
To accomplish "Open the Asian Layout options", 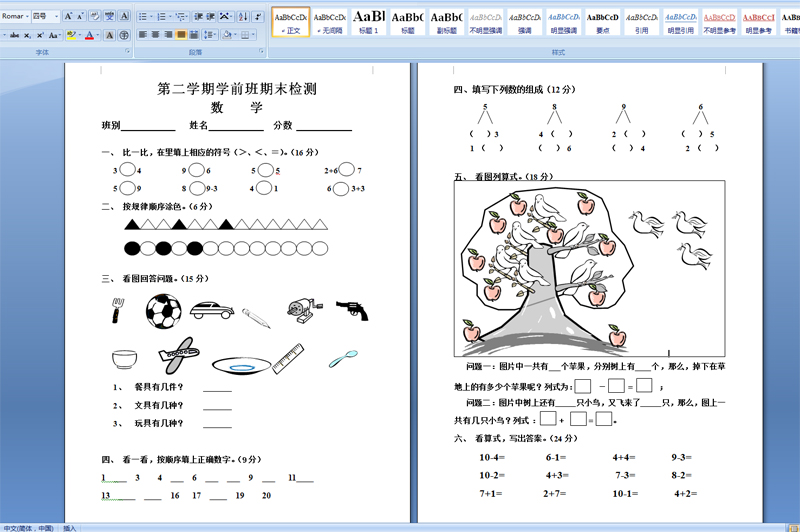I will coord(226,17).
